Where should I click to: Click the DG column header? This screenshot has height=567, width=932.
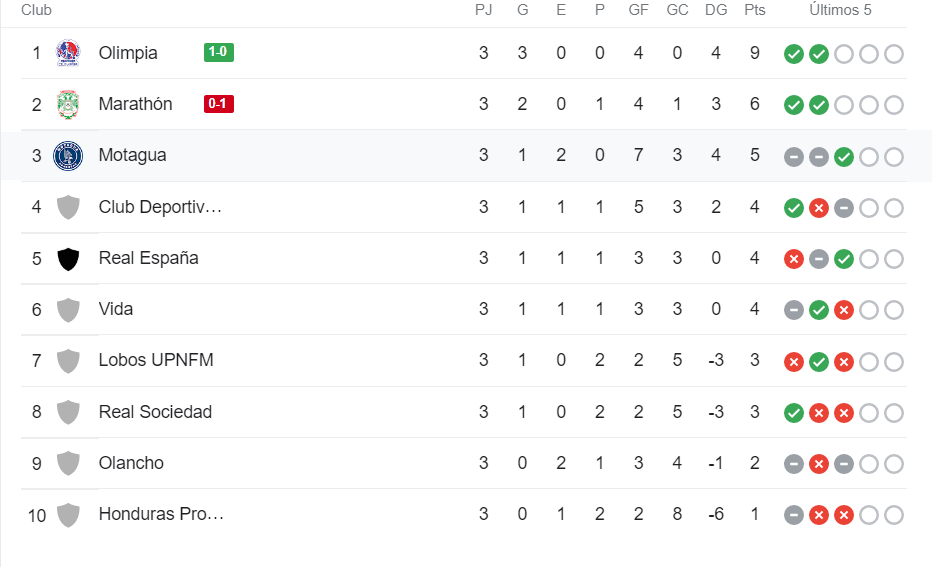716,10
